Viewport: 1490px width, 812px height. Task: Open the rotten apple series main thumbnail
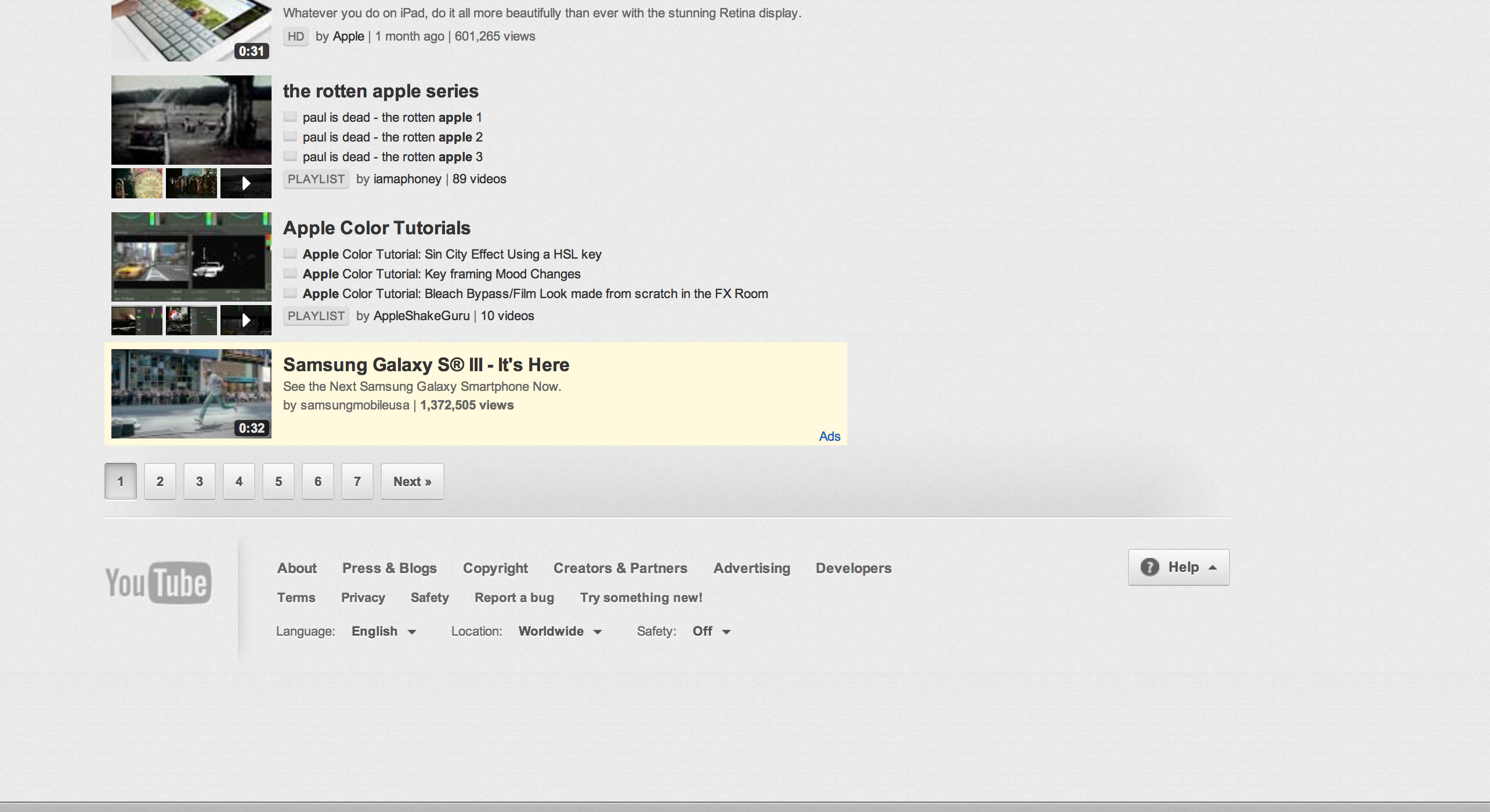(191, 120)
